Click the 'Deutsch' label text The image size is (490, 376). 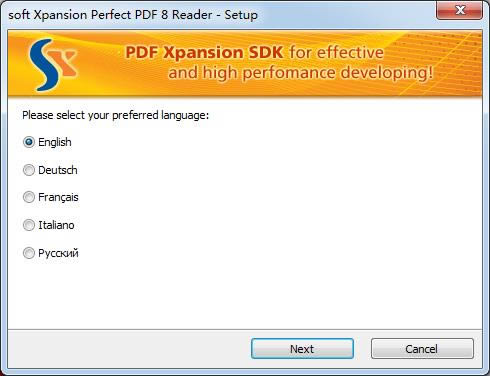pos(58,170)
